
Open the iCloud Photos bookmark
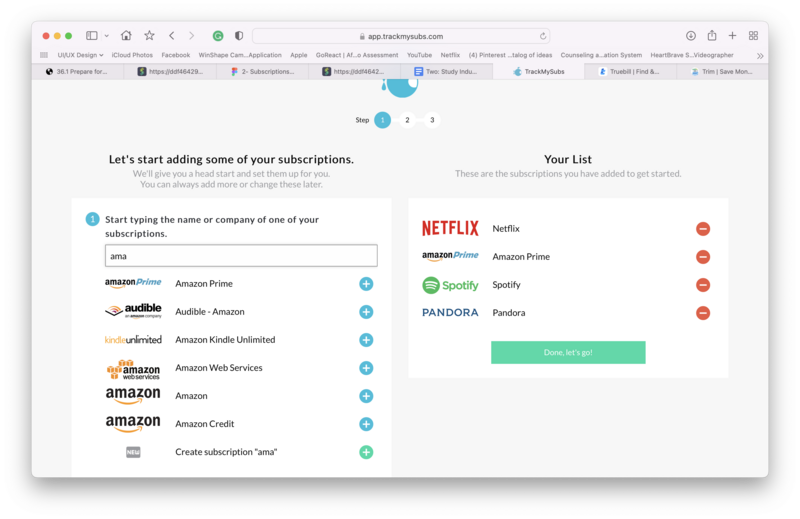[132, 55]
